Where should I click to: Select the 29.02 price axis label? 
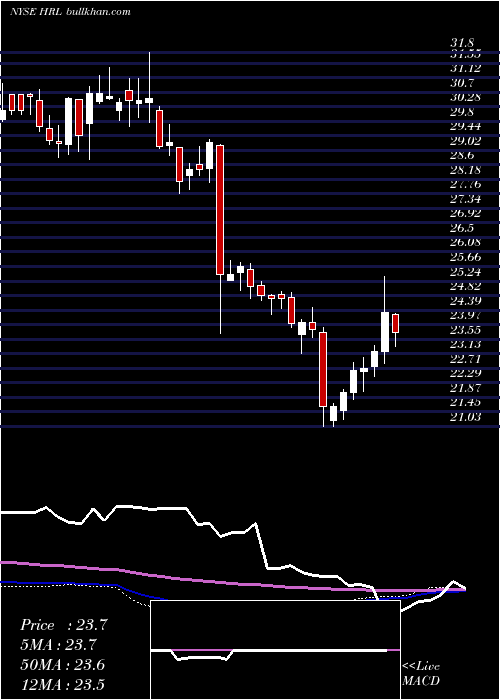(x=466, y=141)
